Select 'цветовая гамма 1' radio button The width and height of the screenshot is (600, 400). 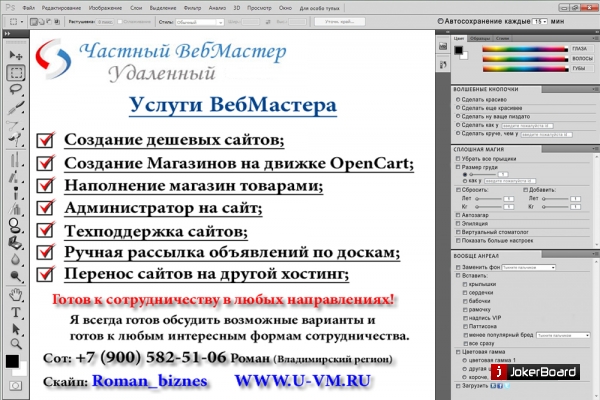(465, 360)
